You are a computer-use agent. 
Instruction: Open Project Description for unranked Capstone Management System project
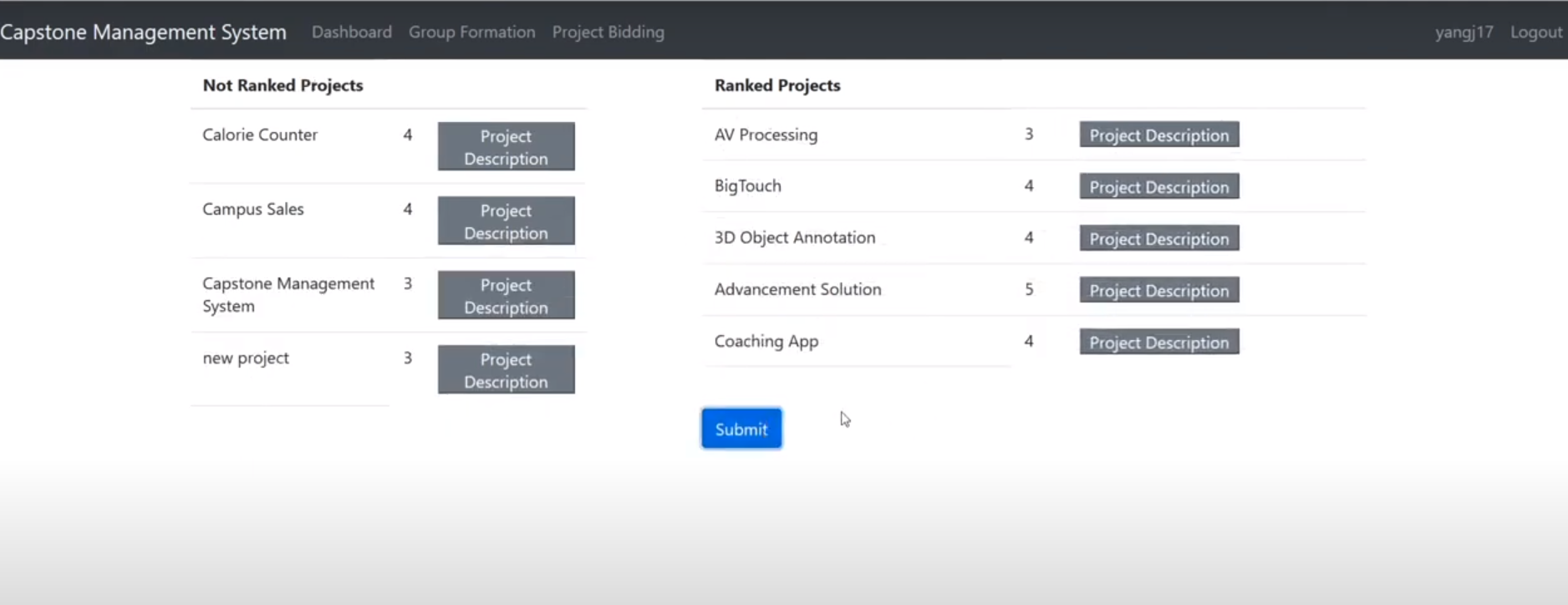tap(506, 295)
